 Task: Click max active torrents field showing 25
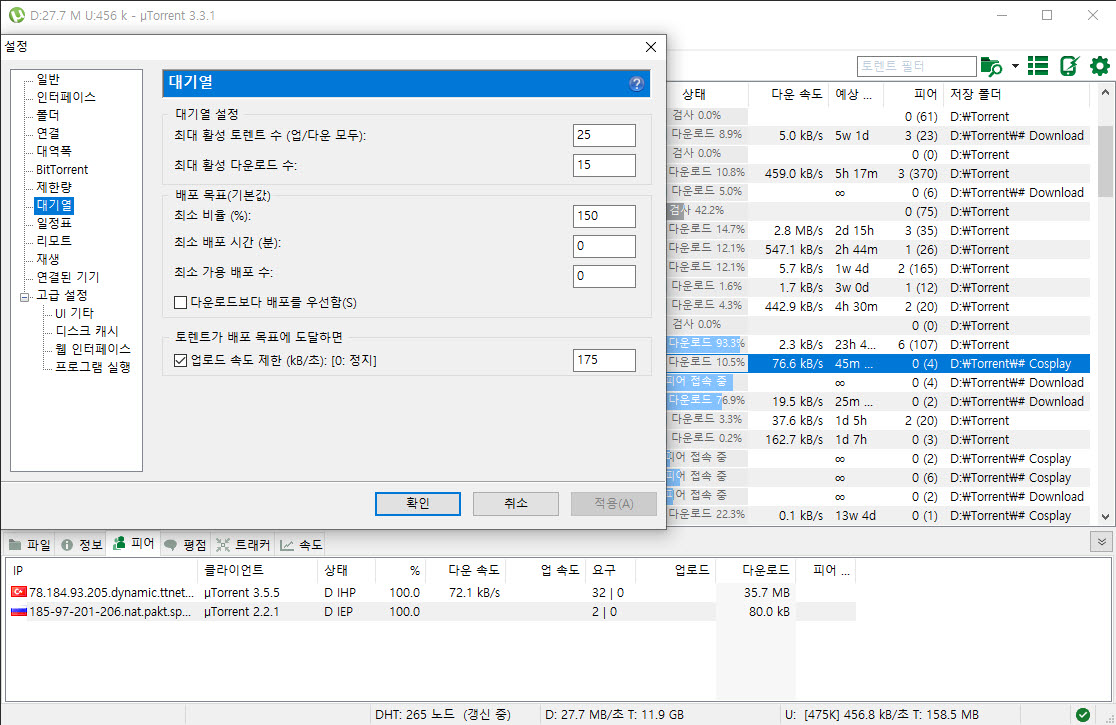coord(604,135)
